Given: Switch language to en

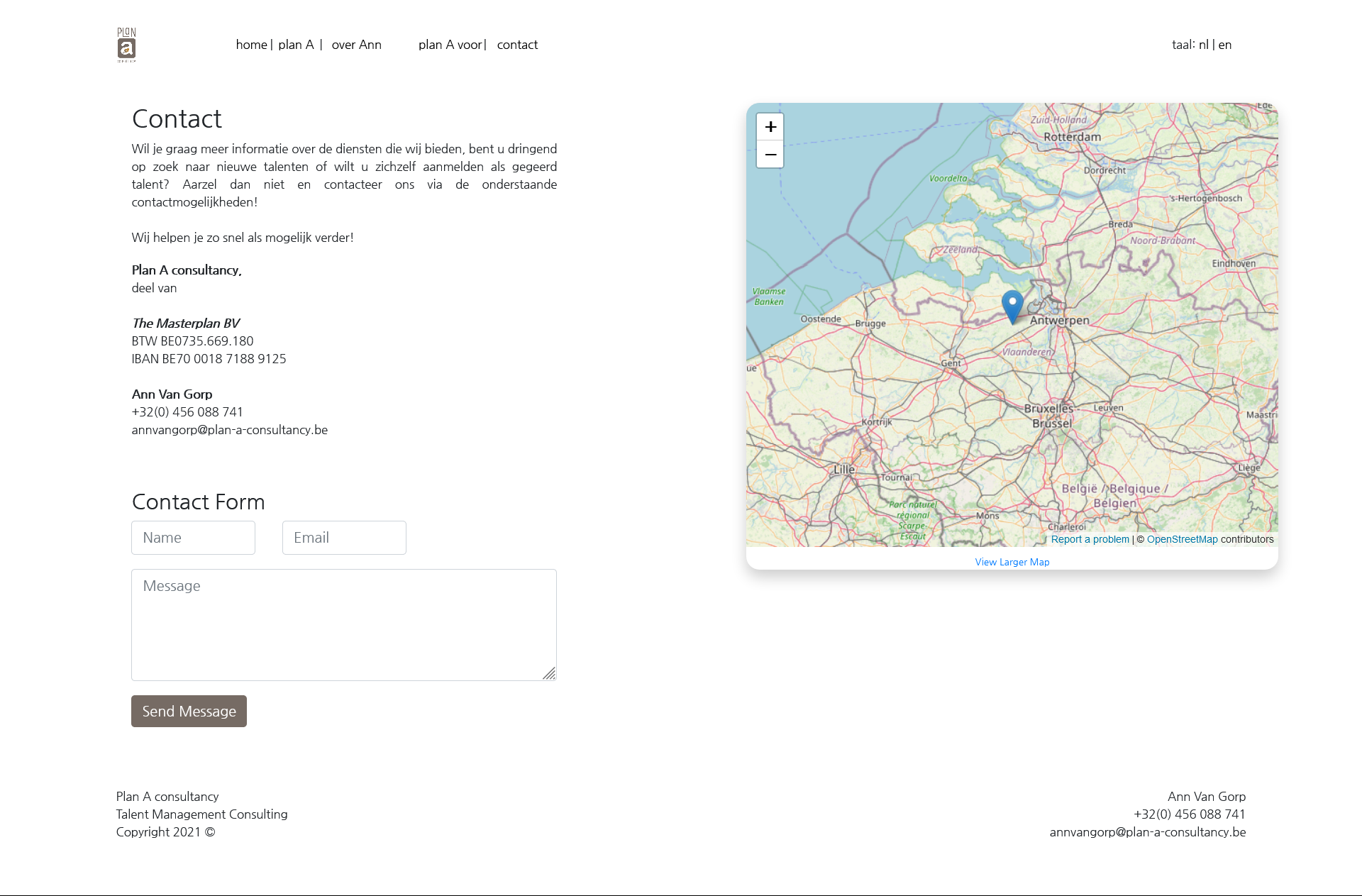Looking at the screenshot, I should click(1225, 45).
